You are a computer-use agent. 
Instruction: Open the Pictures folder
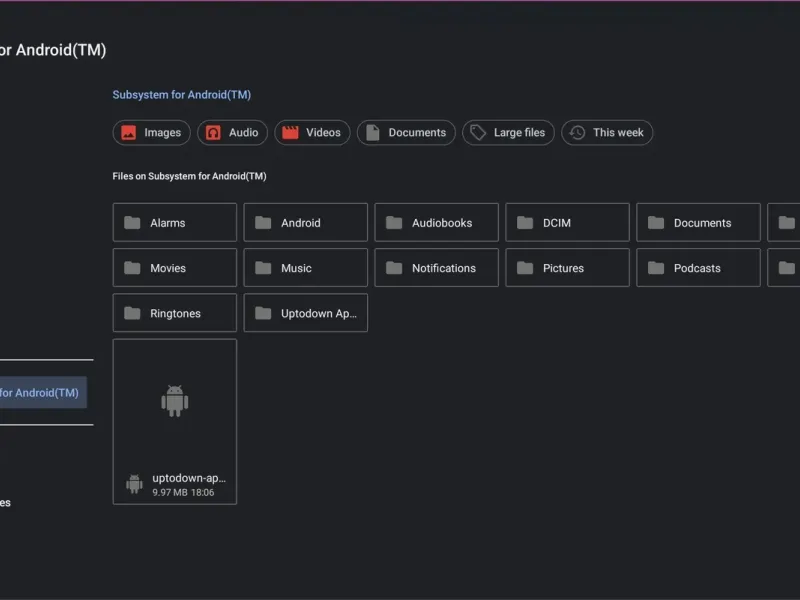coord(567,268)
